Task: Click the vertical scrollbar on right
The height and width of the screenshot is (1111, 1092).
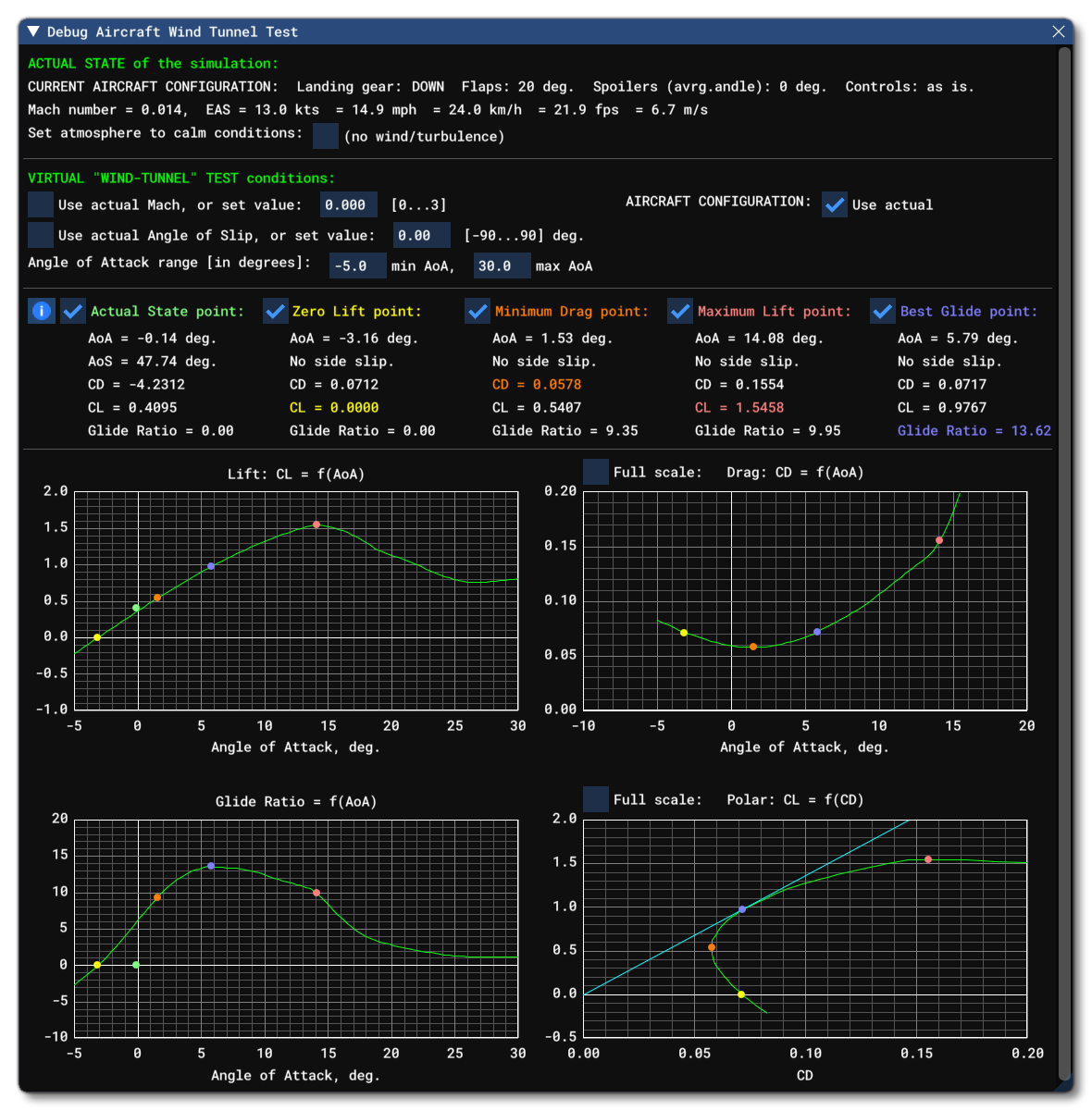Action: point(1064,555)
